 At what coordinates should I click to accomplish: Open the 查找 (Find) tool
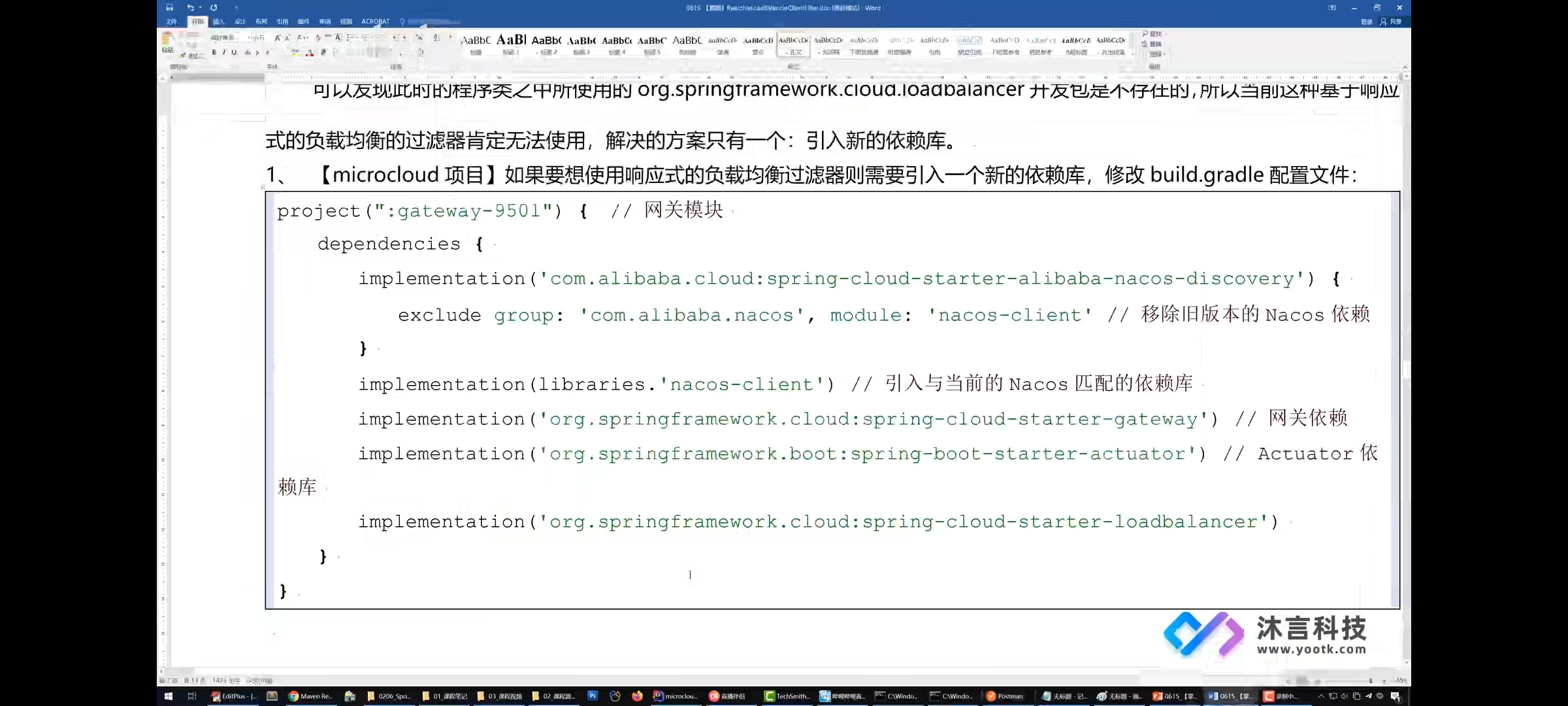pos(1152,34)
